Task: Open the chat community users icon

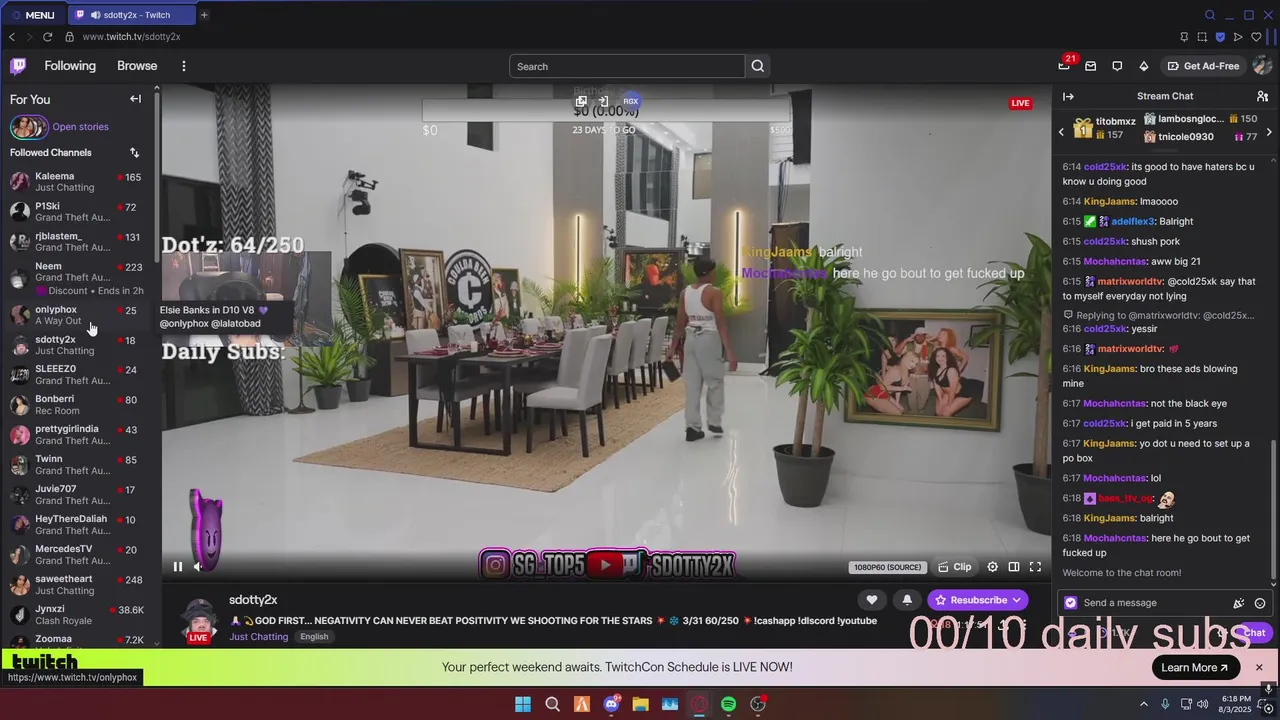Action: coord(1262,96)
